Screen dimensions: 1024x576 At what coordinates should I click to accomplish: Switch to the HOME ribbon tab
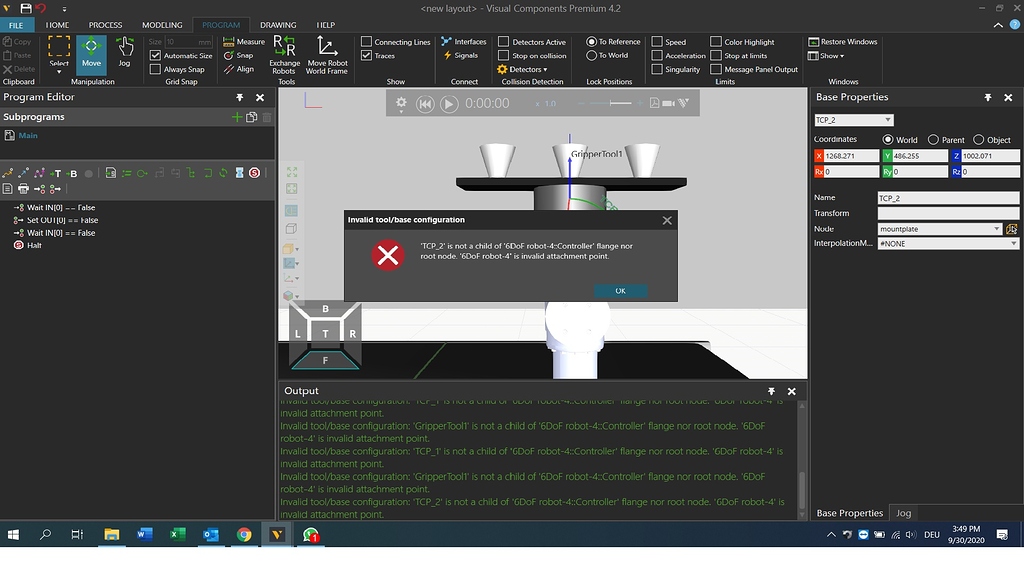57,24
